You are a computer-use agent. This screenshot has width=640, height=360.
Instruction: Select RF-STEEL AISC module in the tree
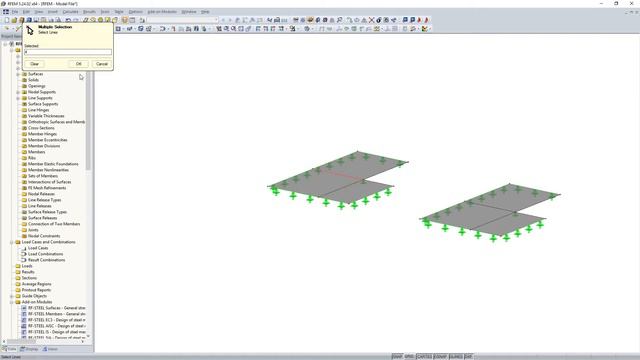point(56,326)
